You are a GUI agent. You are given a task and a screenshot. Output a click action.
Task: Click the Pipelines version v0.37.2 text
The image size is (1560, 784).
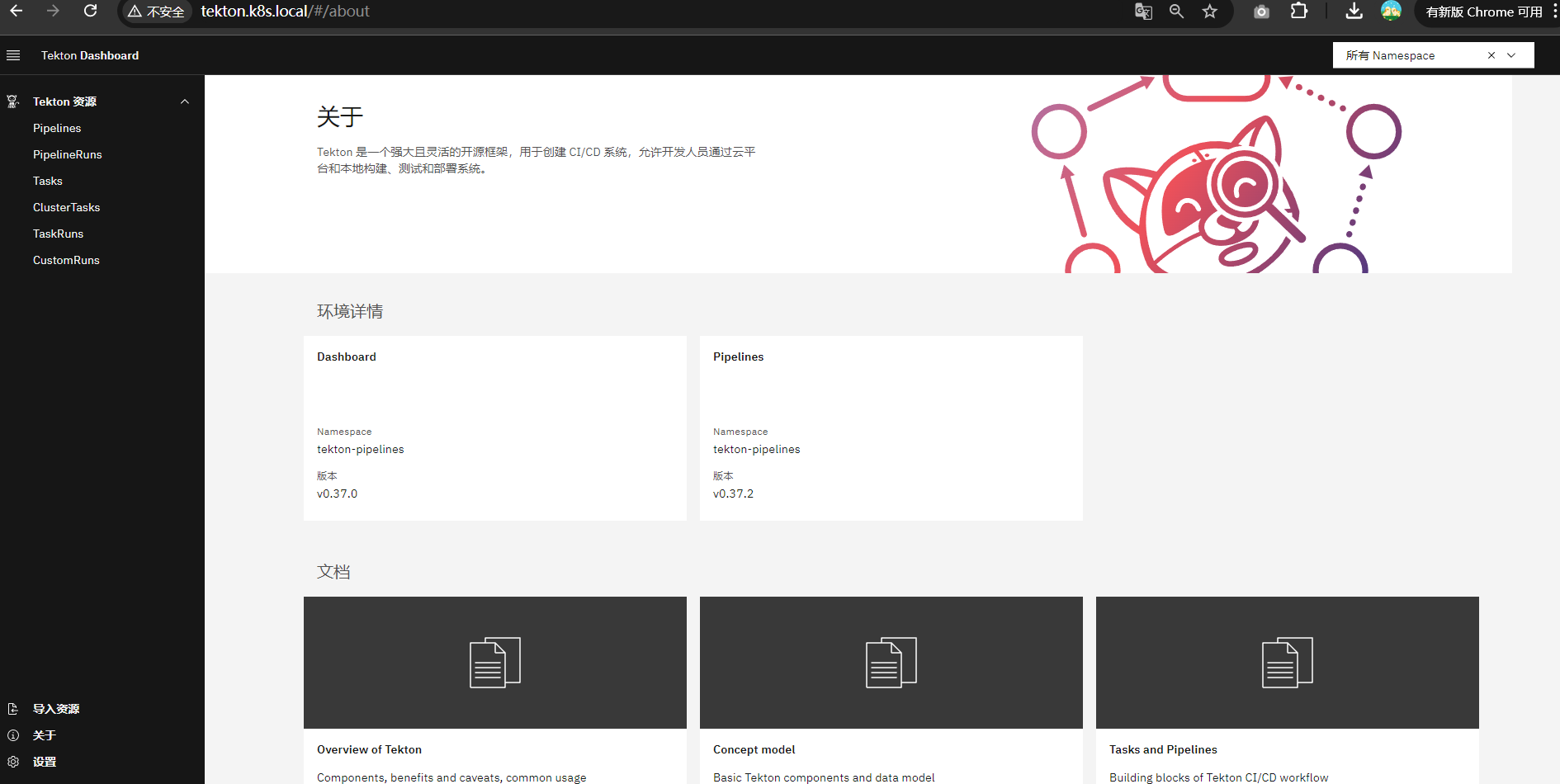(733, 494)
